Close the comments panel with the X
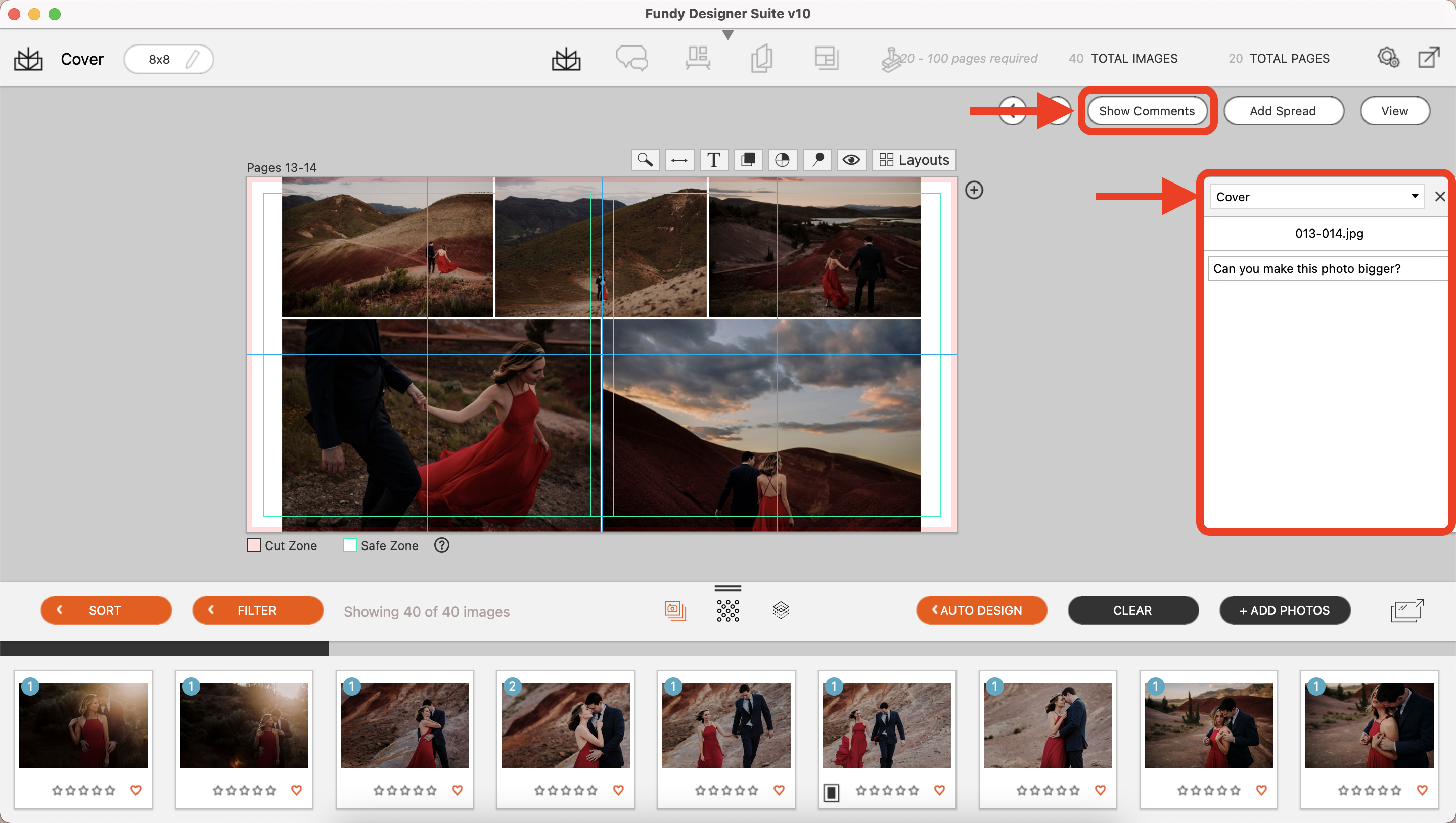 [x=1440, y=197]
